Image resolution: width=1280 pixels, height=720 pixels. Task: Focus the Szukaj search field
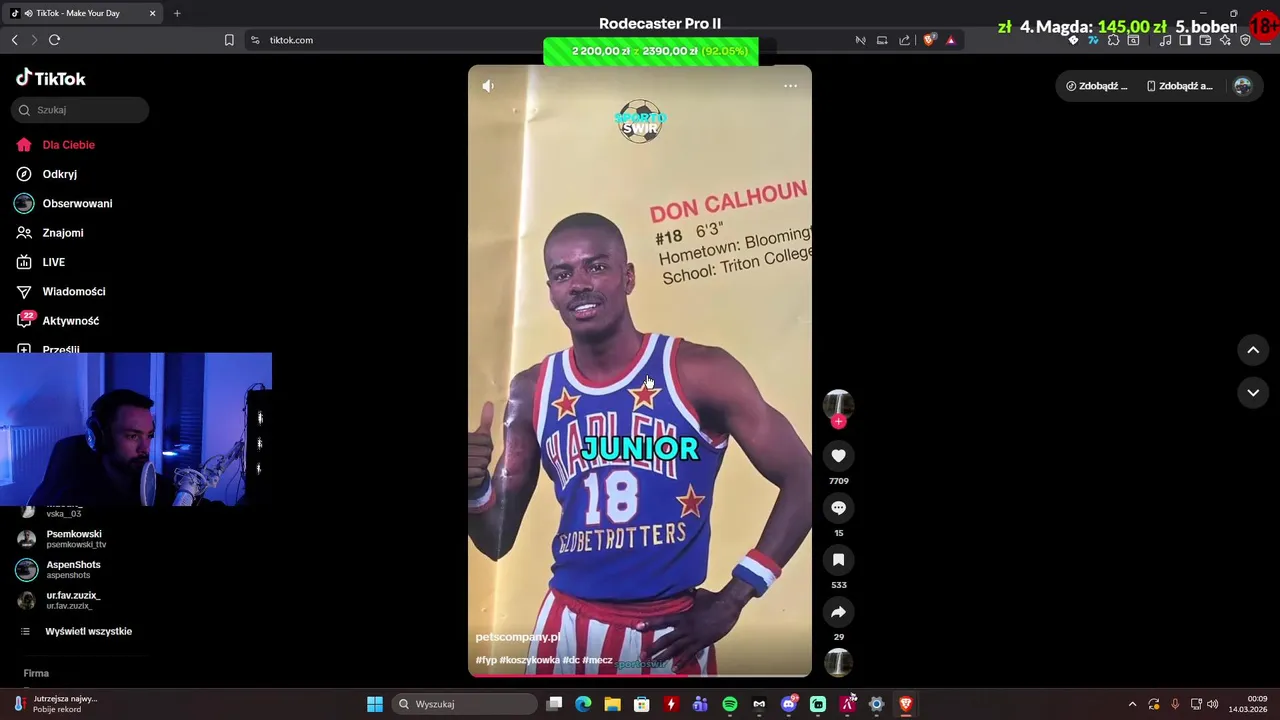[80, 110]
